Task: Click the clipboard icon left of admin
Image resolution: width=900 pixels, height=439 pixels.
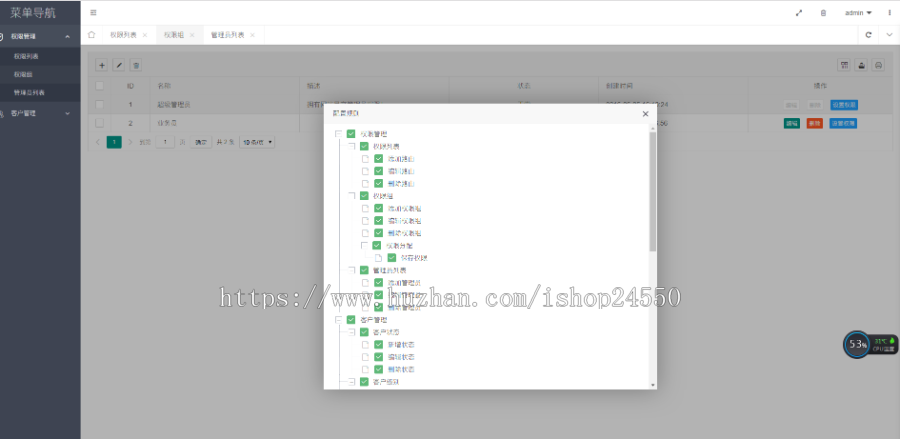Action: pos(823,13)
